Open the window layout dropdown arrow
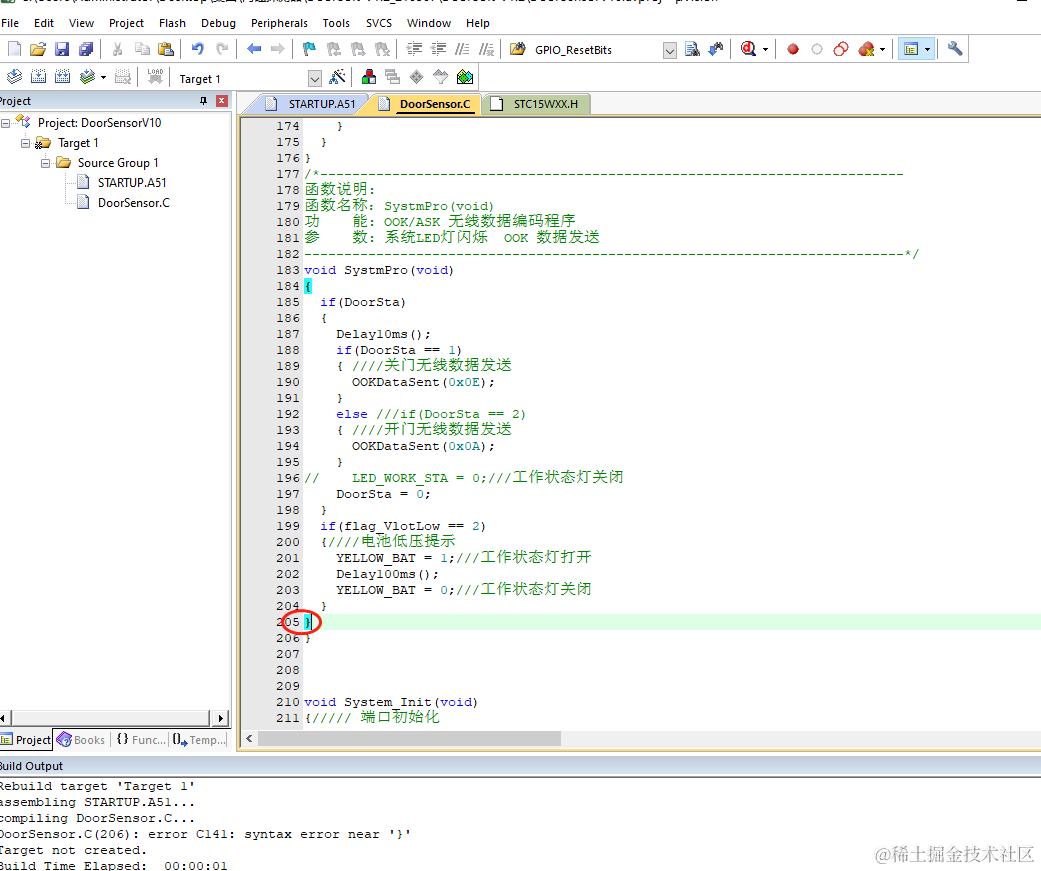The height and width of the screenshot is (871, 1041). [927, 49]
